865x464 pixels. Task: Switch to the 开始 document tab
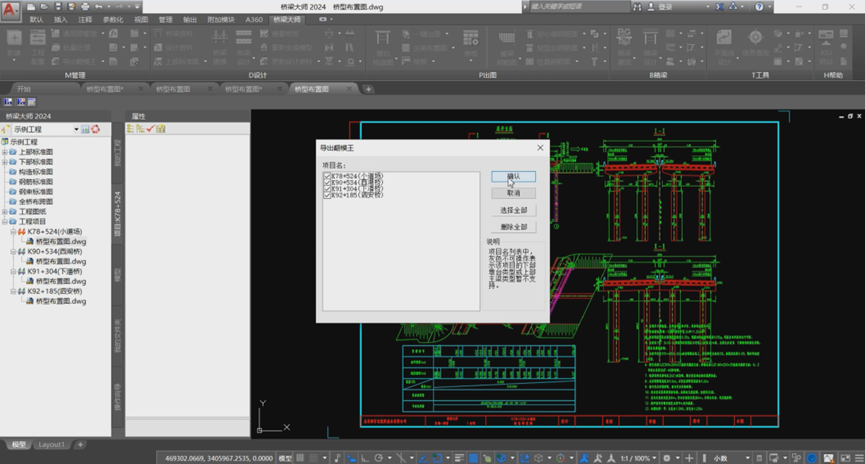pyautogui.click(x=24, y=89)
